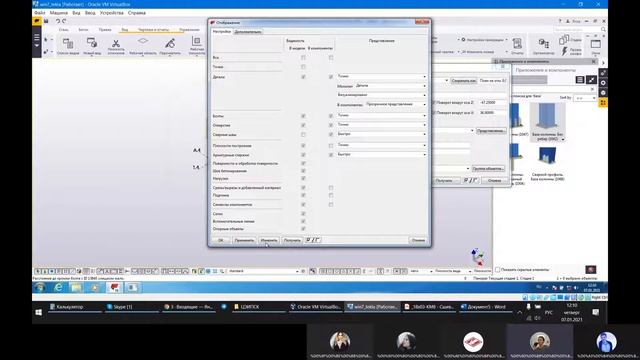Viewport: 640px width, 360px height.
Task: Click the Перерисовать redraw icon
Action: (x=170, y=46)
